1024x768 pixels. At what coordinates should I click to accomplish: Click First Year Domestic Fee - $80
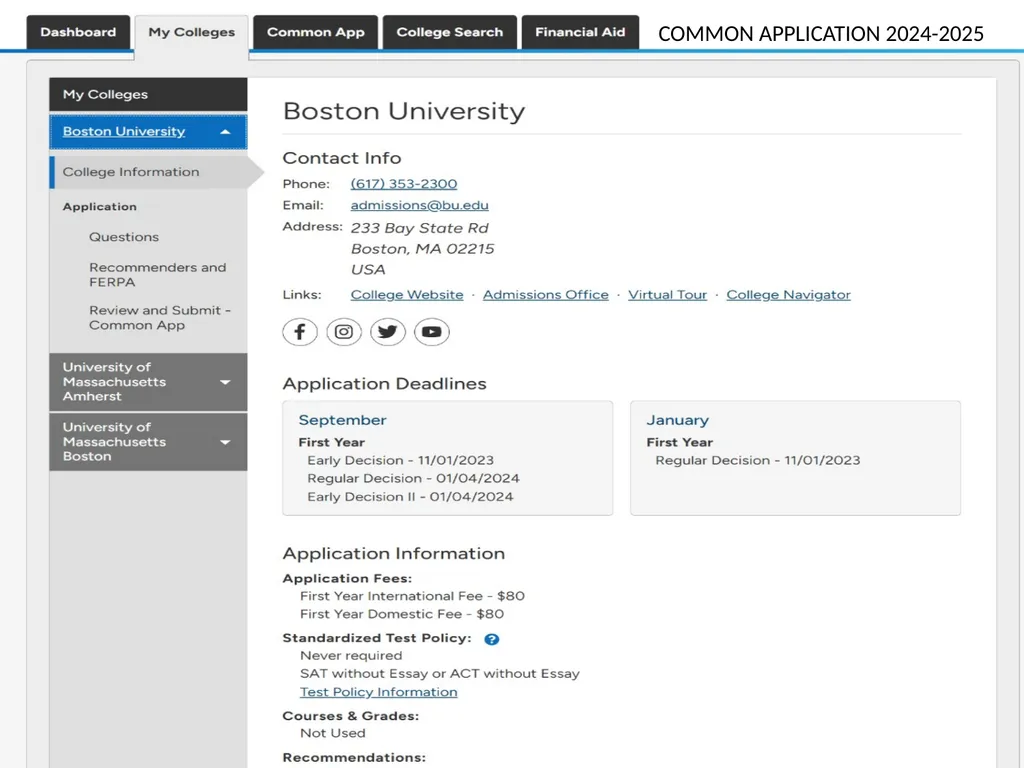(402, 614)
